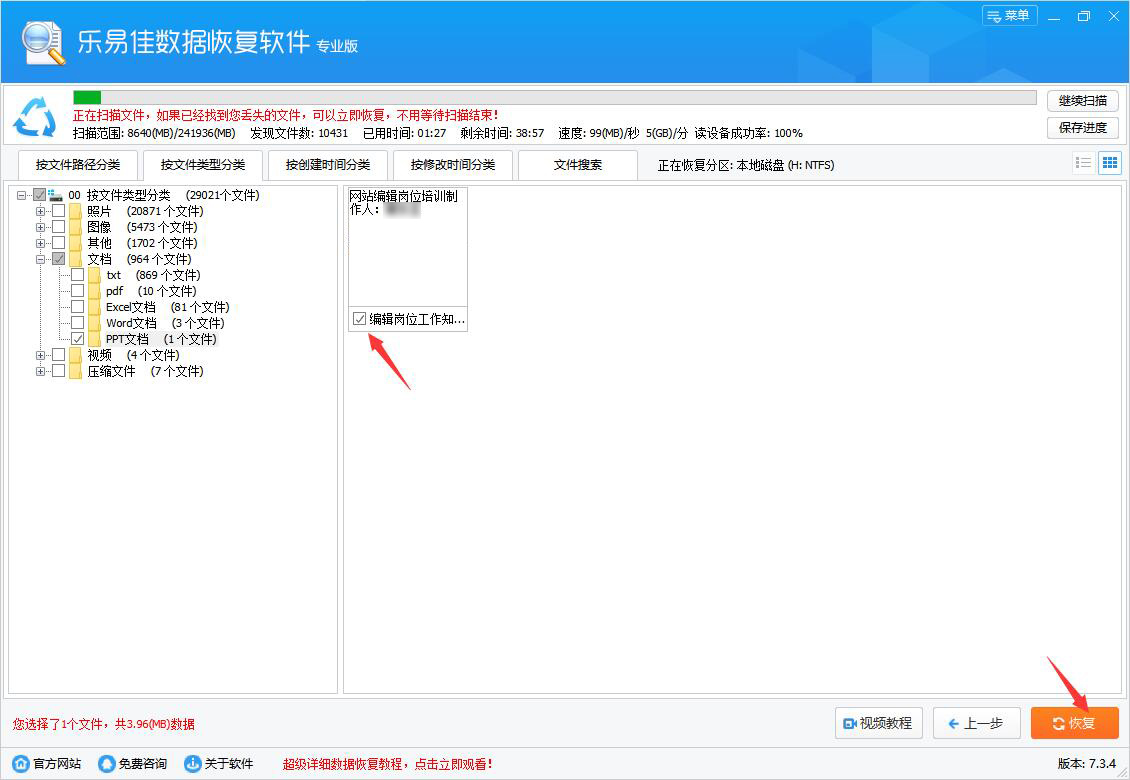The image size is (1130, 780).
Task: Open the 文件搜索 tab
Action: pos(578,164)
